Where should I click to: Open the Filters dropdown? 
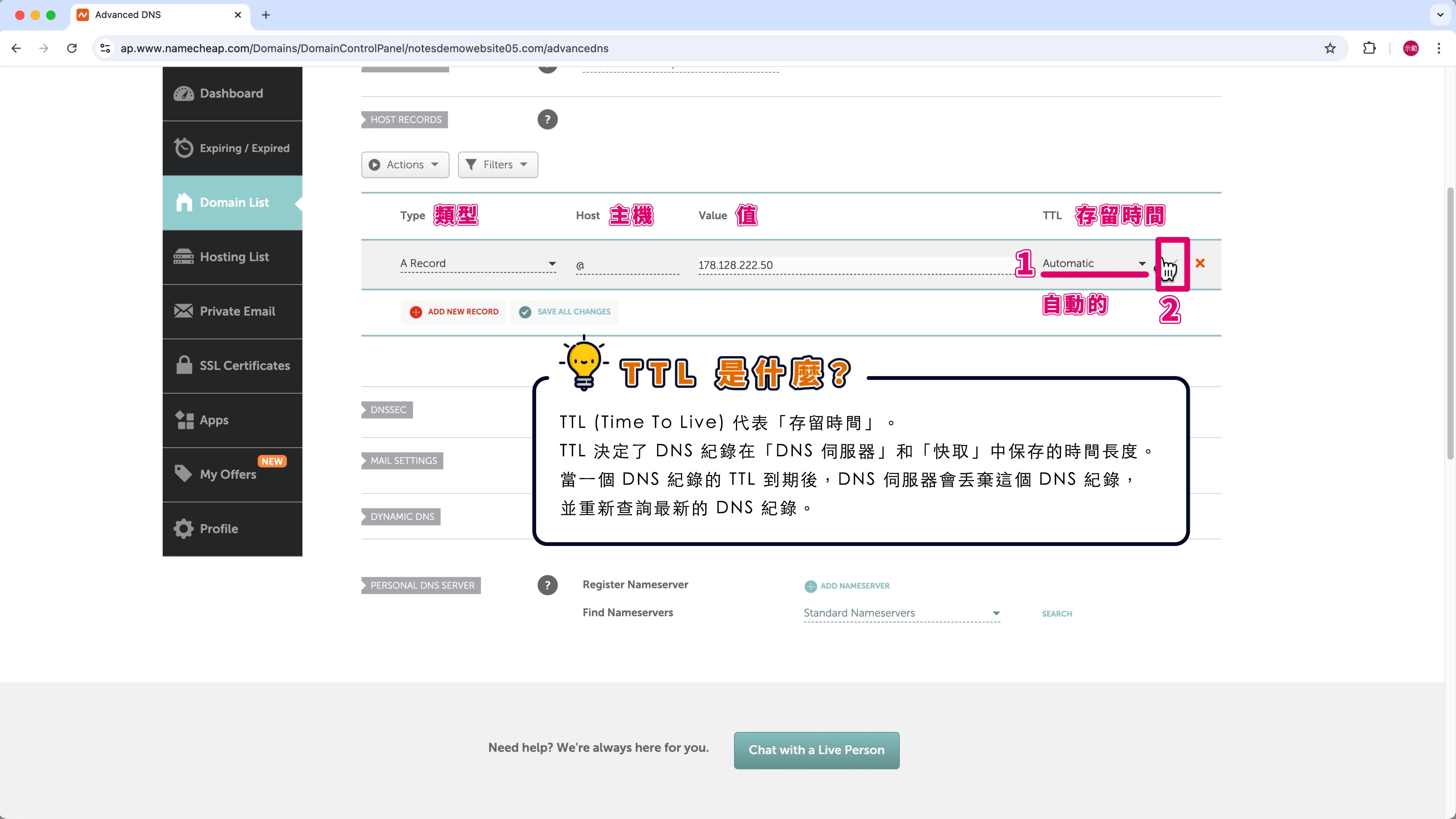pyautogui.click(x=497, y=165)
